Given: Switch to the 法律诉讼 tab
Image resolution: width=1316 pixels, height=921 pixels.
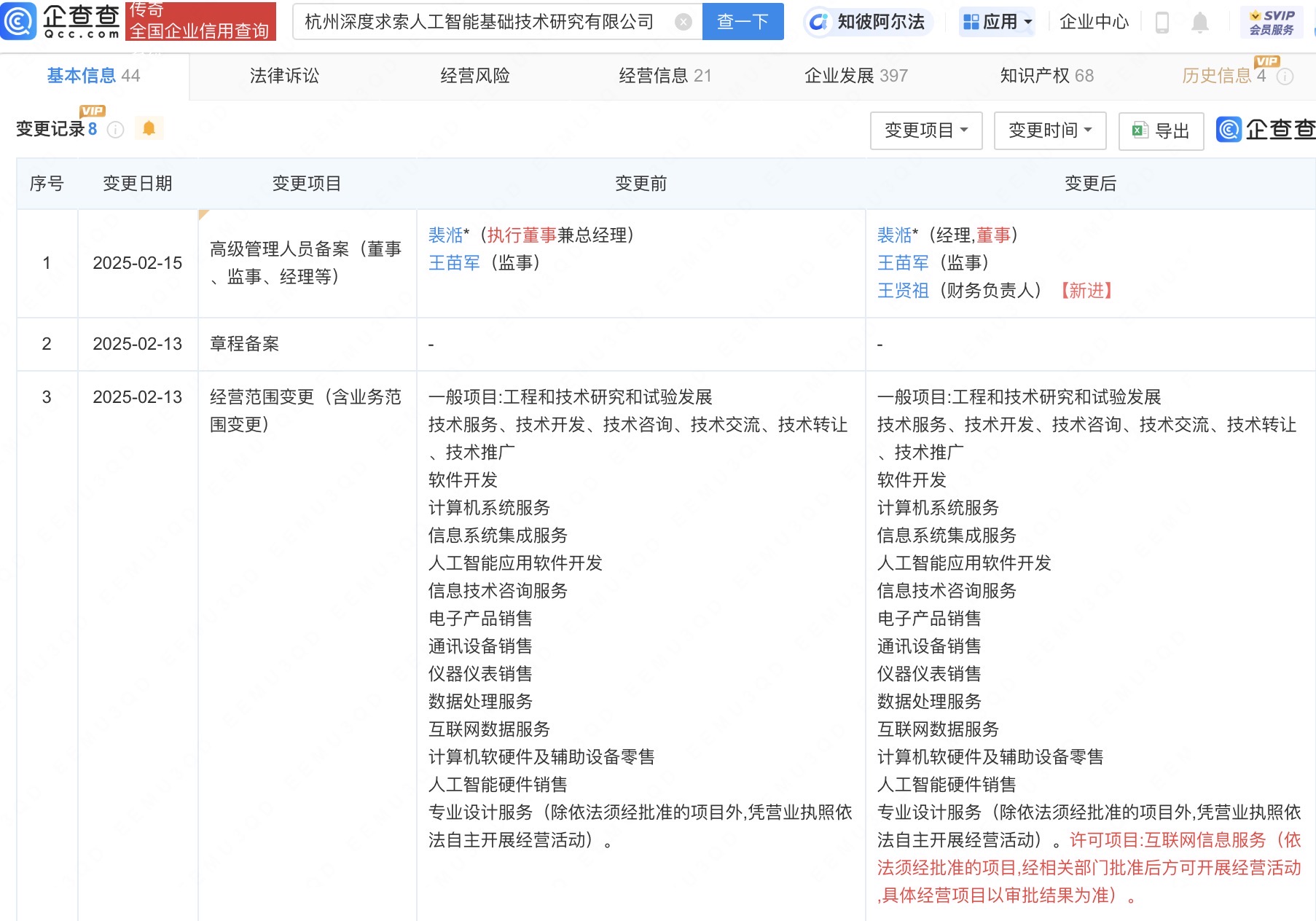Looking at the screenshot, I should click(x=284, y=76).
